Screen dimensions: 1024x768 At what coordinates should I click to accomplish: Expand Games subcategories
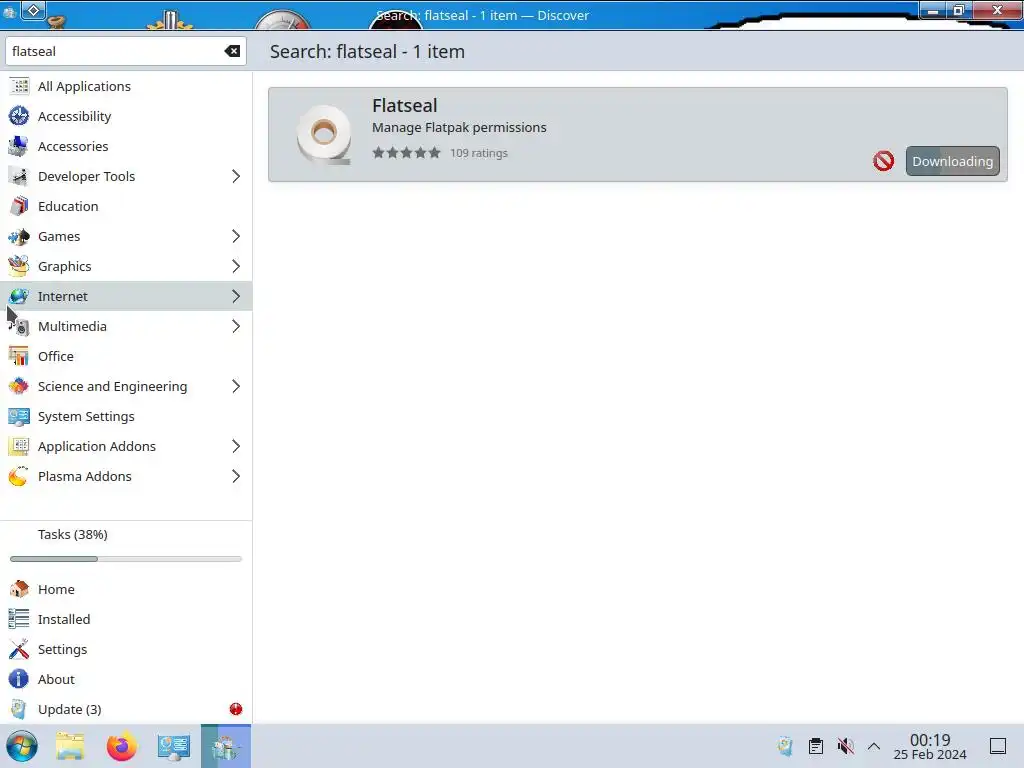(236, 236)
